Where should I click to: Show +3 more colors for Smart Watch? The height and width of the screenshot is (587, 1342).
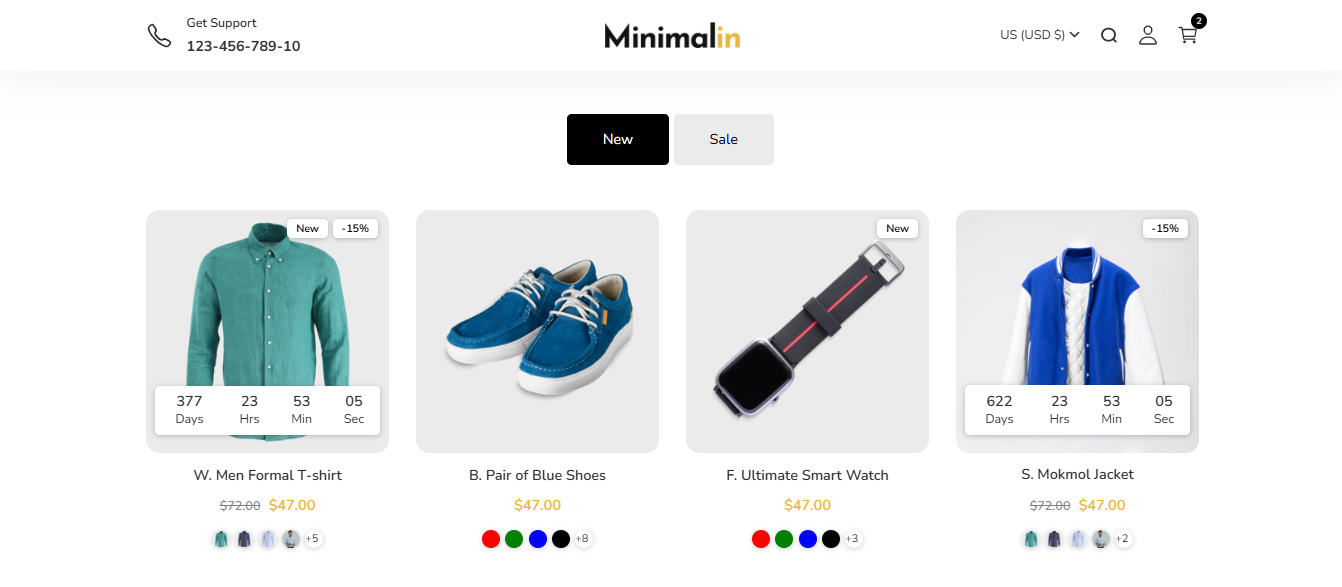pyautogui.click(x=852, y=539)
